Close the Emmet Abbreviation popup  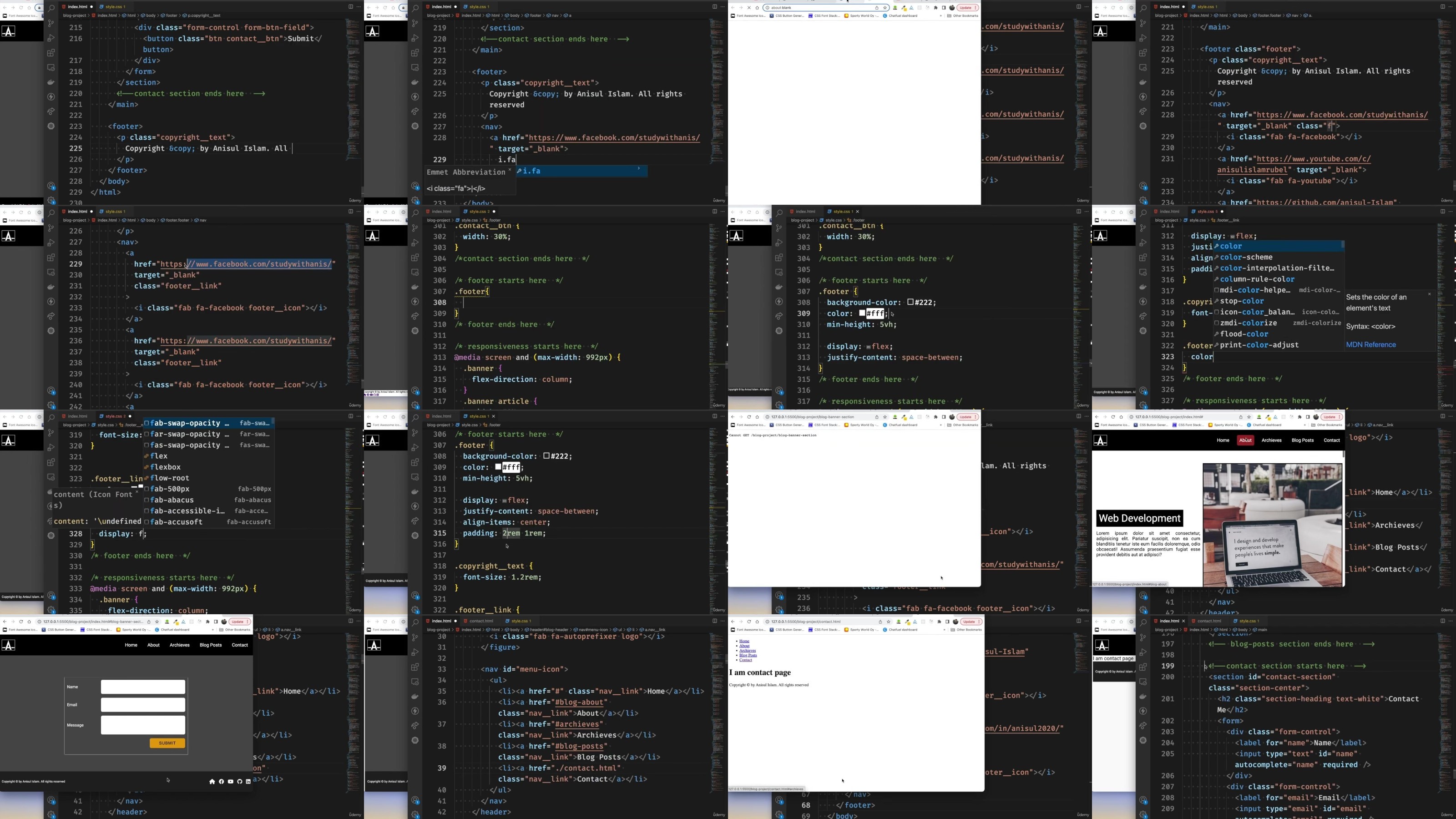tap(510, 170)
